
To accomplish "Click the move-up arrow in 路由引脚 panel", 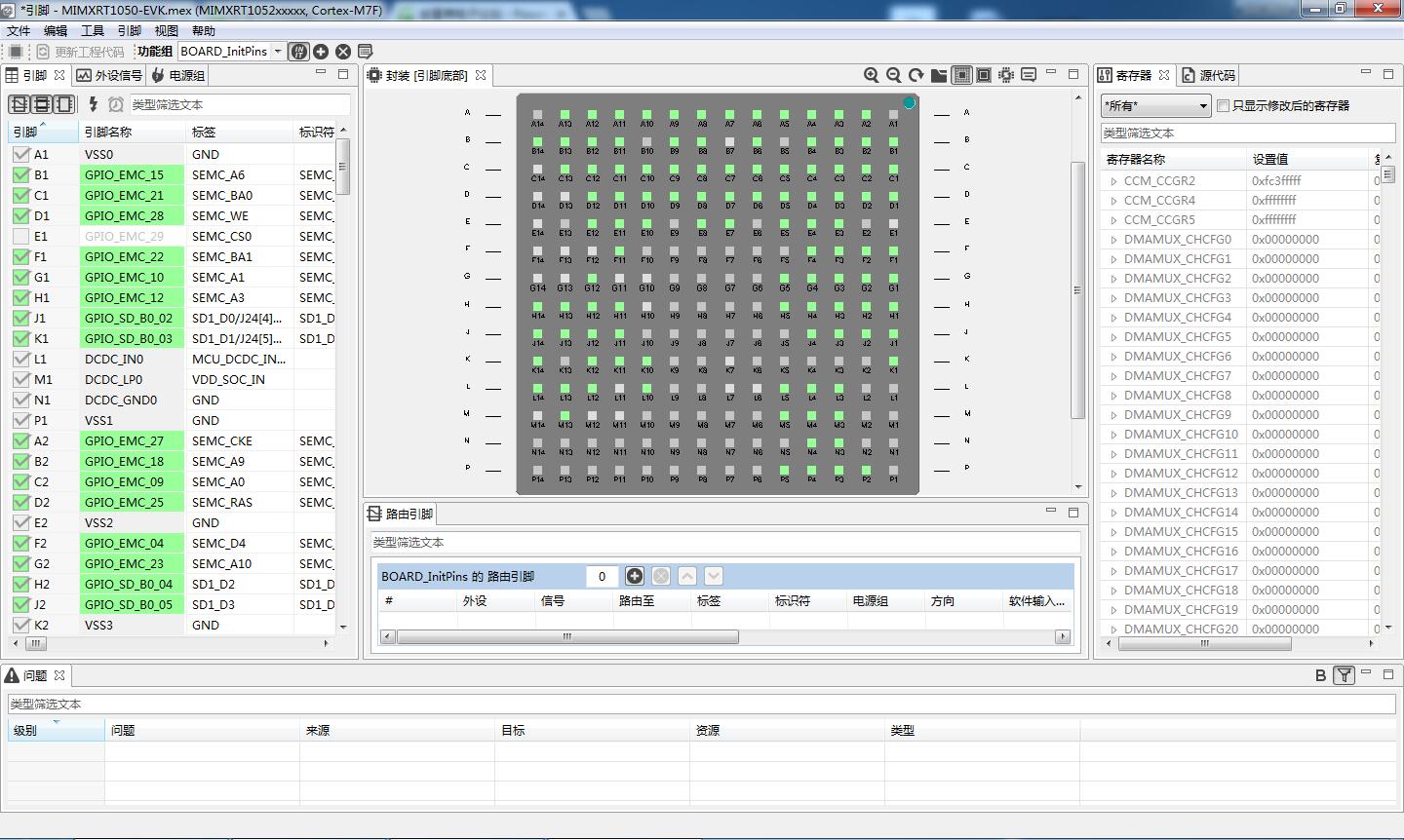I will coord(687,576).
